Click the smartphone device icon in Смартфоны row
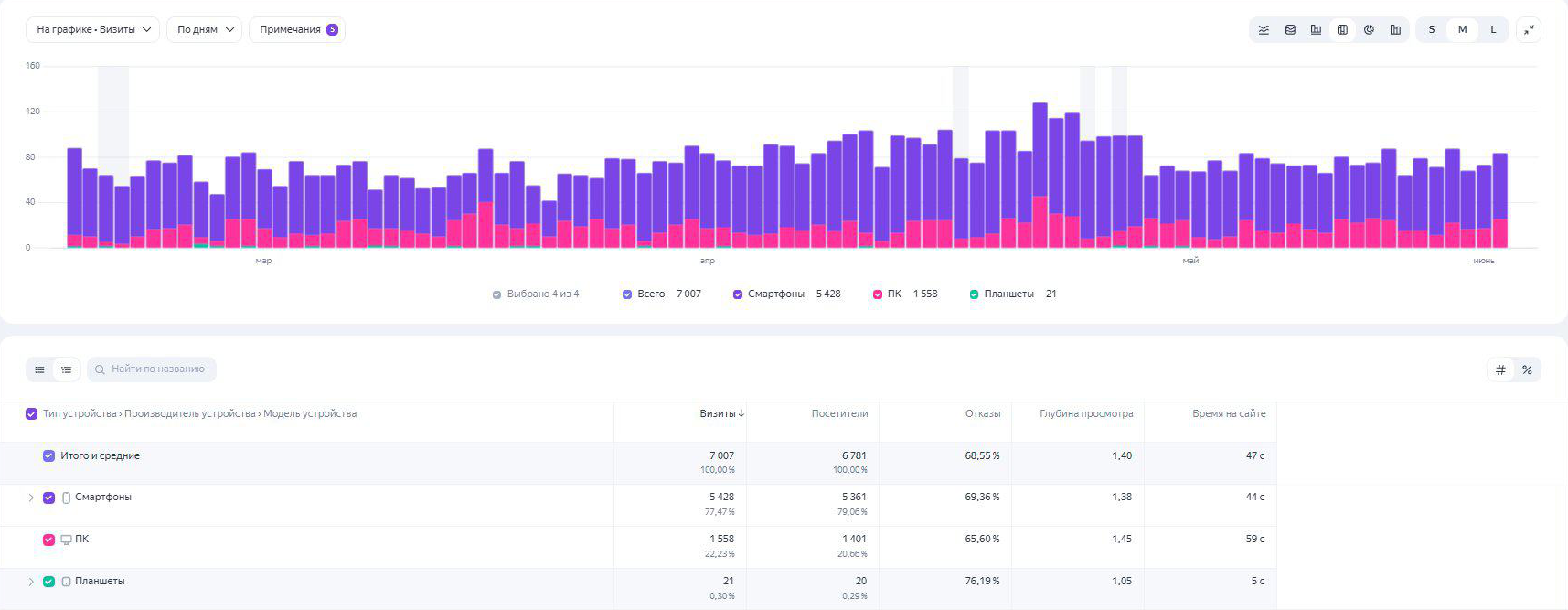Screen dimensions: 1568x610 pyautogui.click(x=66, y=498)
